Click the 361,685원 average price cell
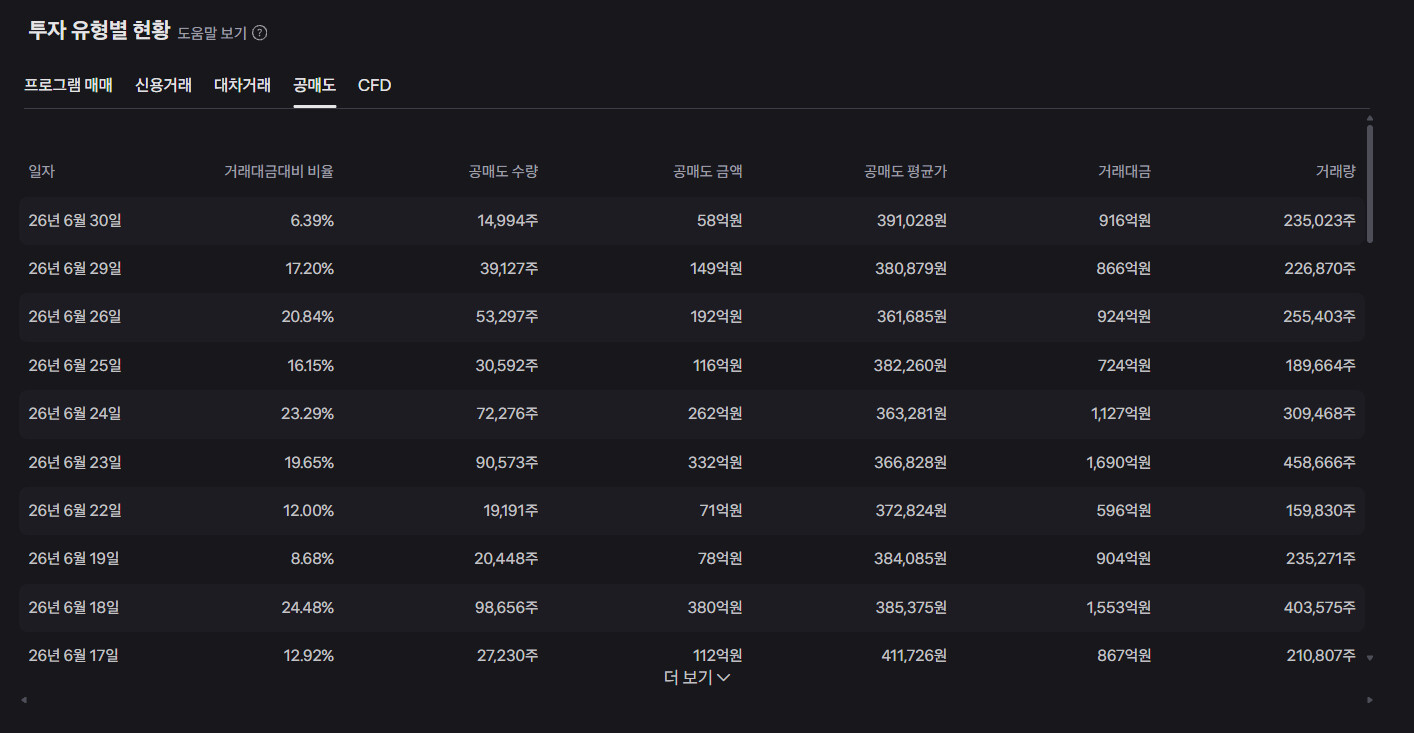 (911, 316)
